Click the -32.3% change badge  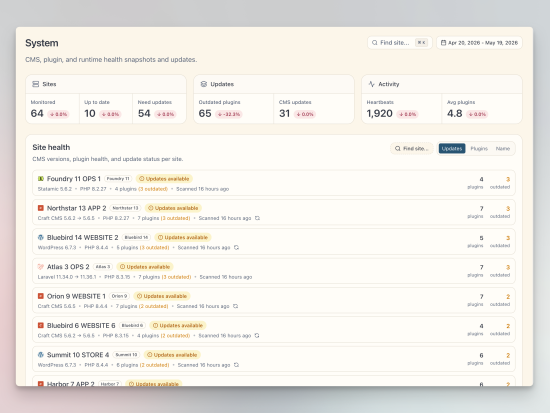[x=229, y=114]
